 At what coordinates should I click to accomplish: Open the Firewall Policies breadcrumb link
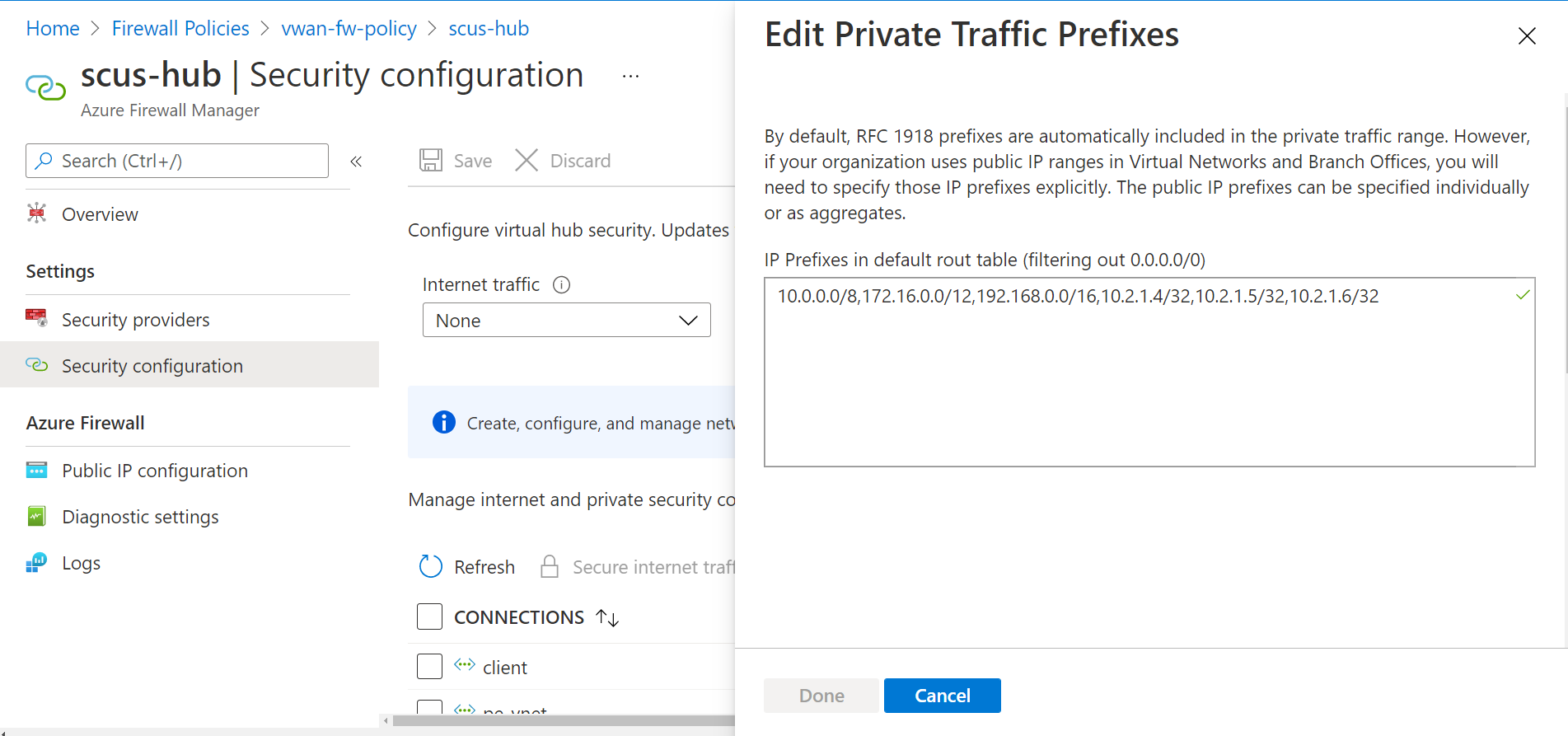(180, 29)
